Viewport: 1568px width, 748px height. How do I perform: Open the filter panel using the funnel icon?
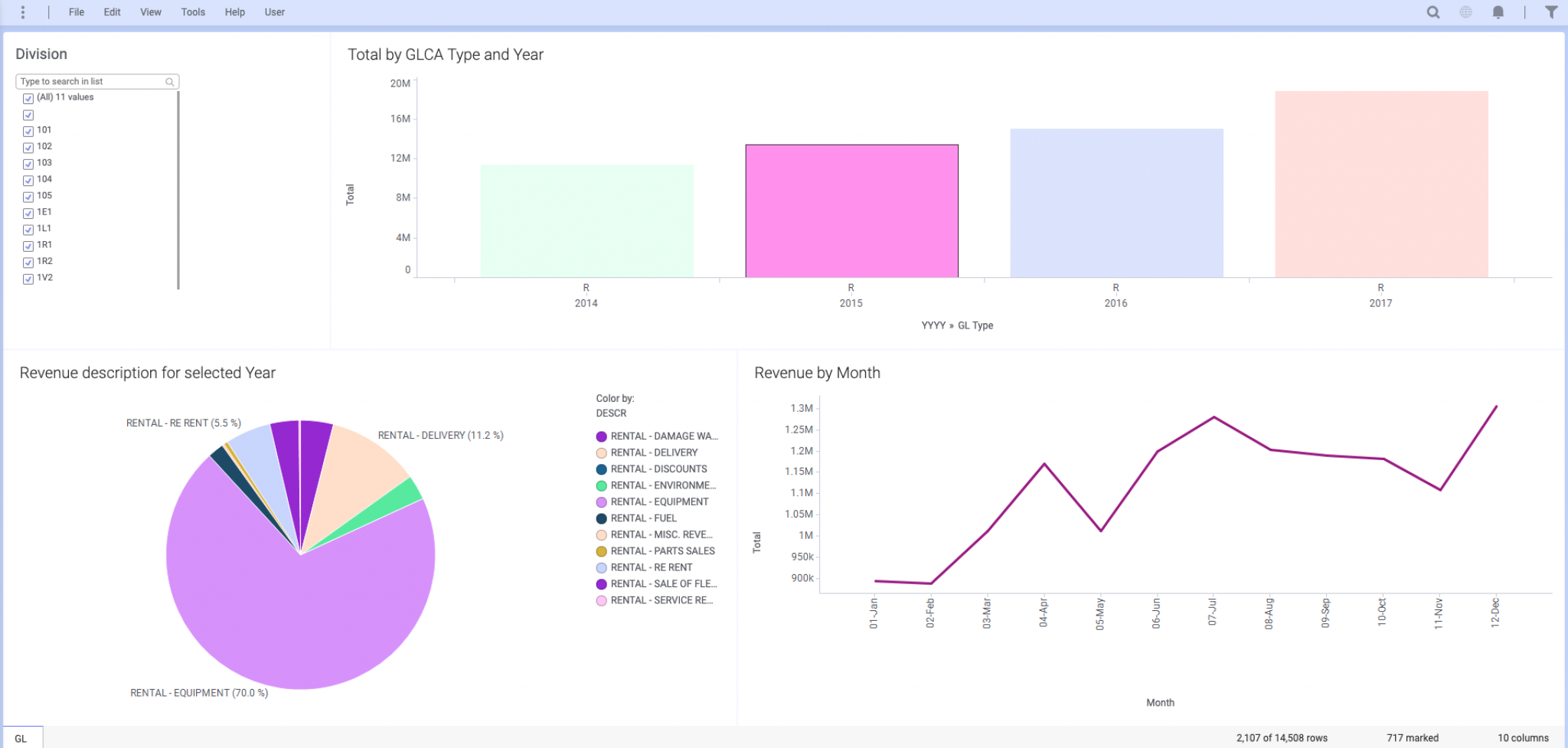1553,11
